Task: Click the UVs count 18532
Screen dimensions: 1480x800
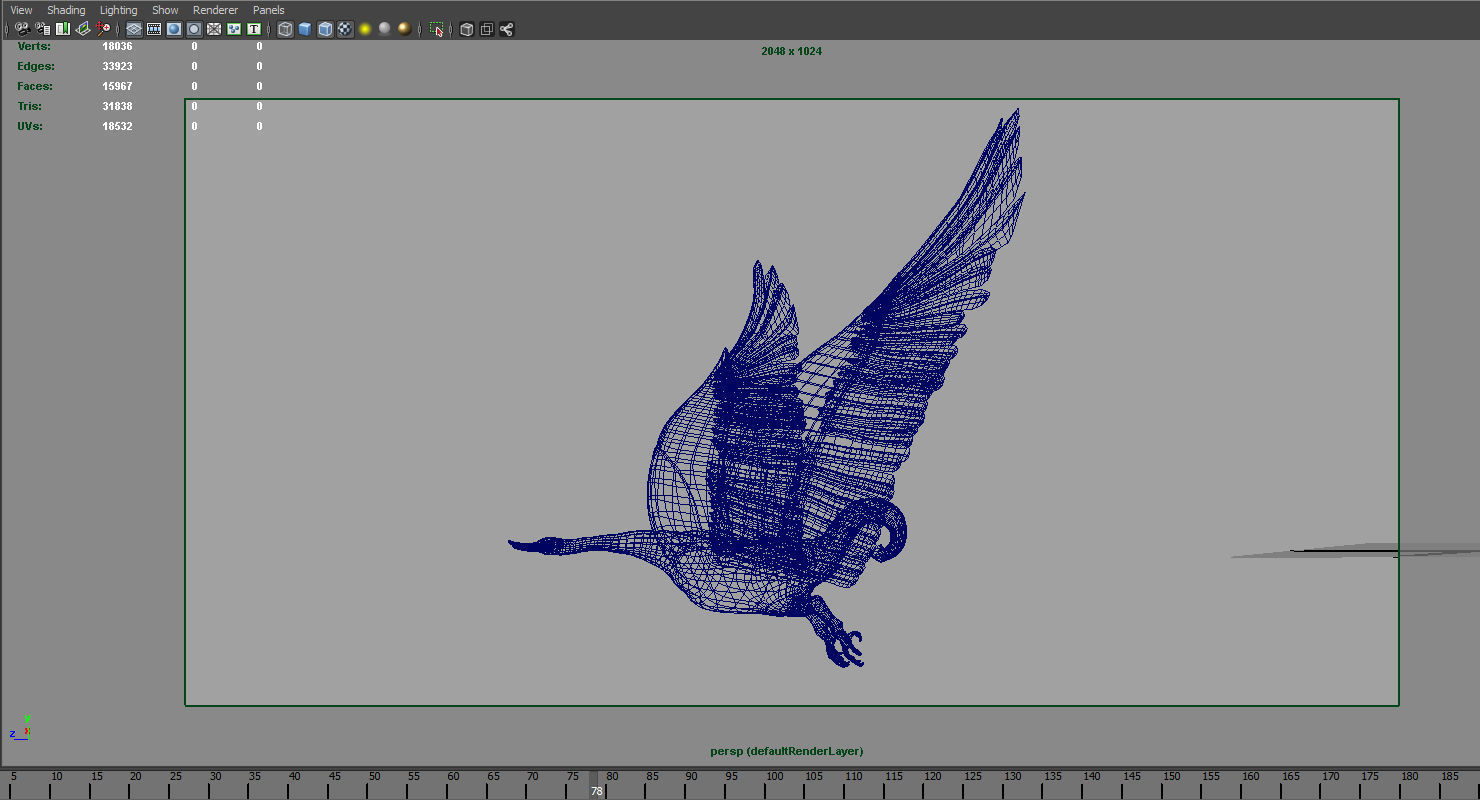Action: (x=117, y=126)
